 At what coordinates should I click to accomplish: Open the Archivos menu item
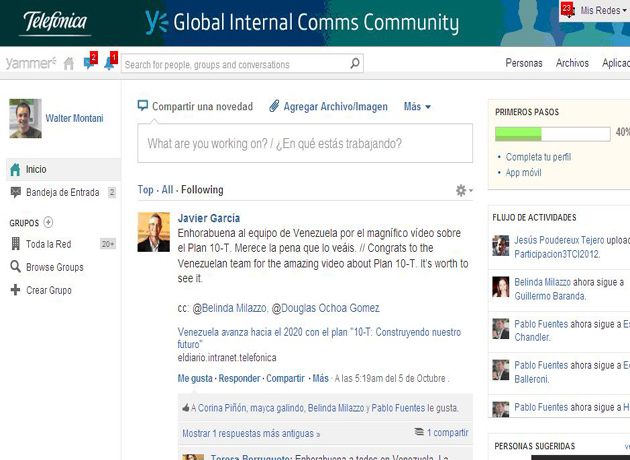click(572, 63)
